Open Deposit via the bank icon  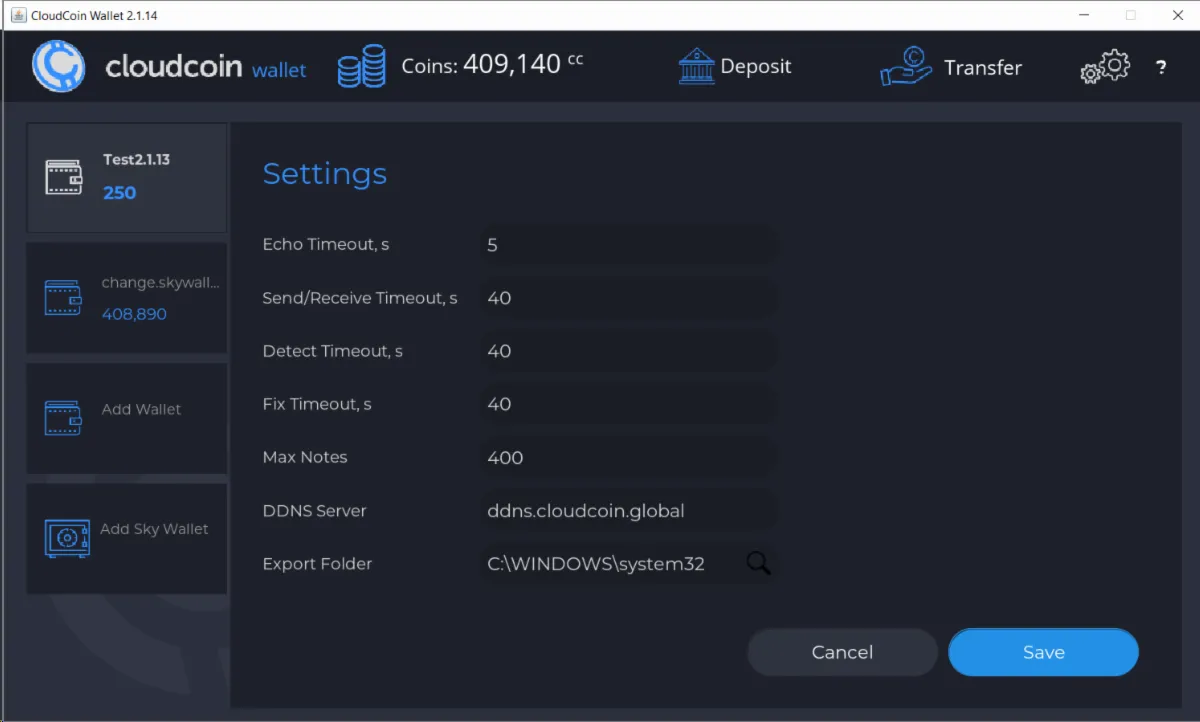[697, 67]
